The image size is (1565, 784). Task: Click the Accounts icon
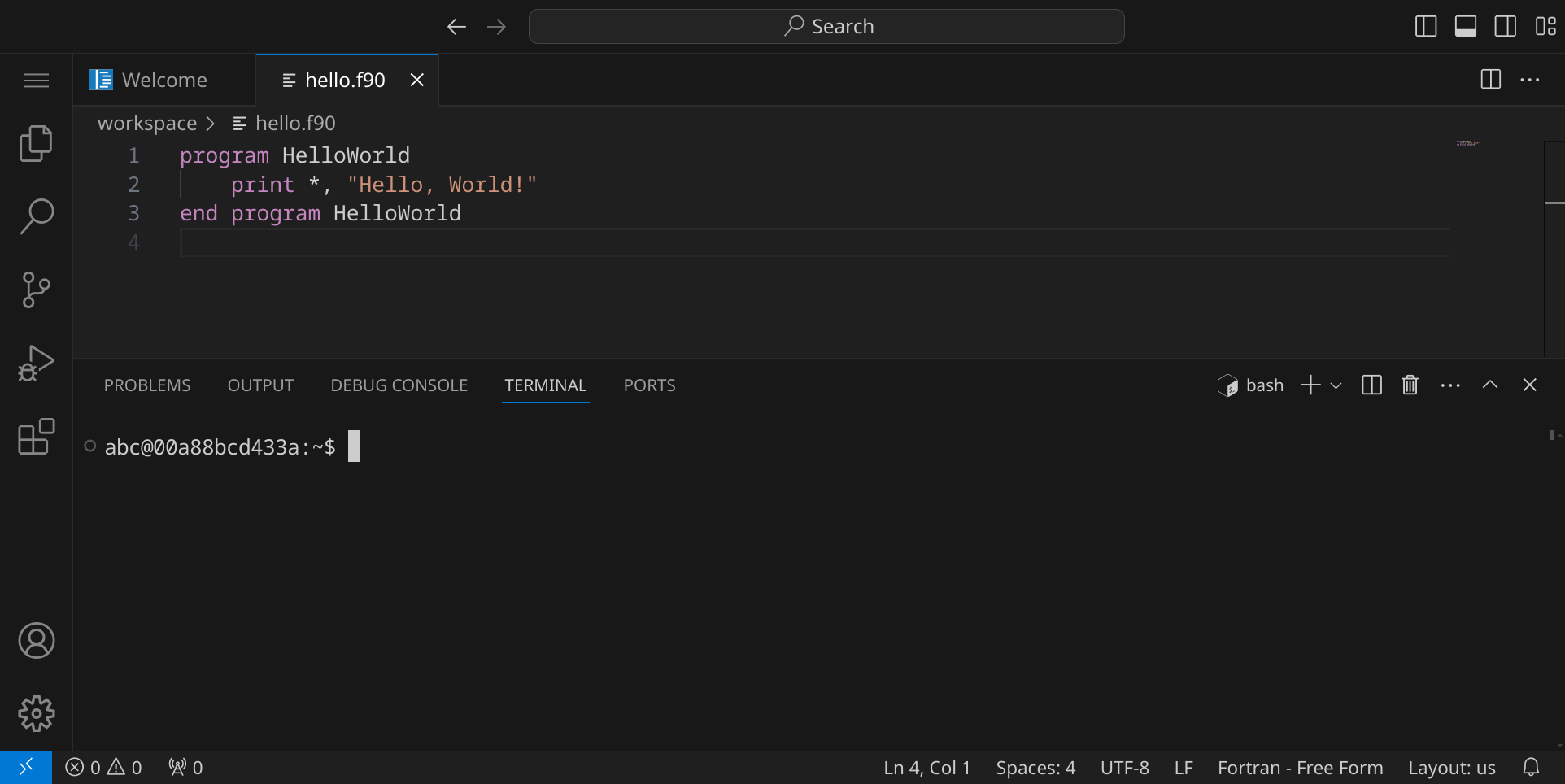[36, 641]
